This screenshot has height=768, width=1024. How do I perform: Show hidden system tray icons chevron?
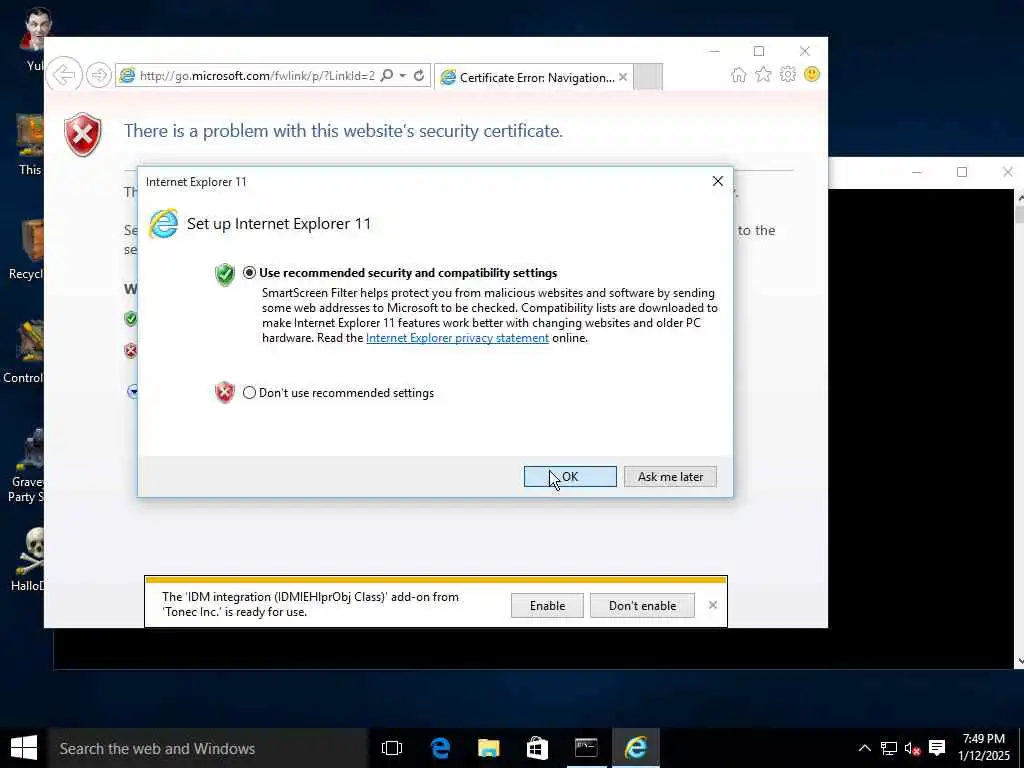coord(865,748)
